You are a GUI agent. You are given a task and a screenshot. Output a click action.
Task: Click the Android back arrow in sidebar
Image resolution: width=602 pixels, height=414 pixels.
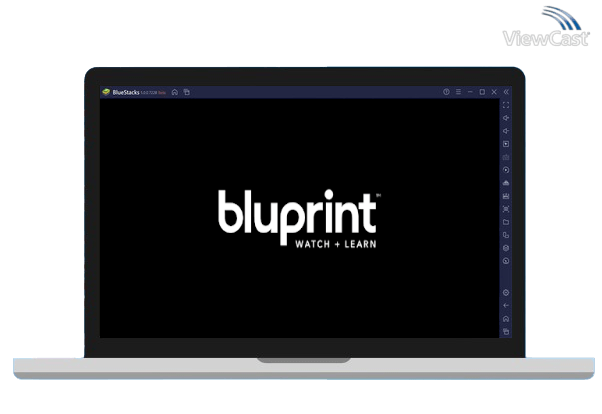[506, 306]
